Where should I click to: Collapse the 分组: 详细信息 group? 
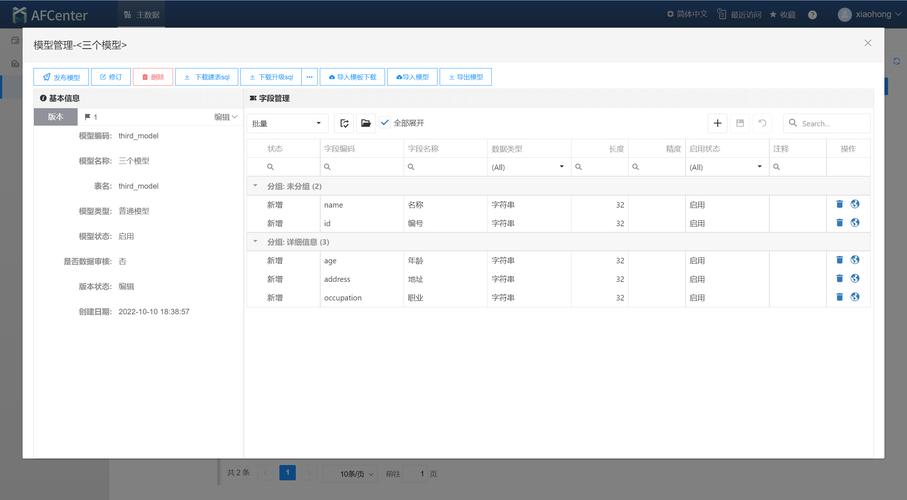(x=255, y=242)
